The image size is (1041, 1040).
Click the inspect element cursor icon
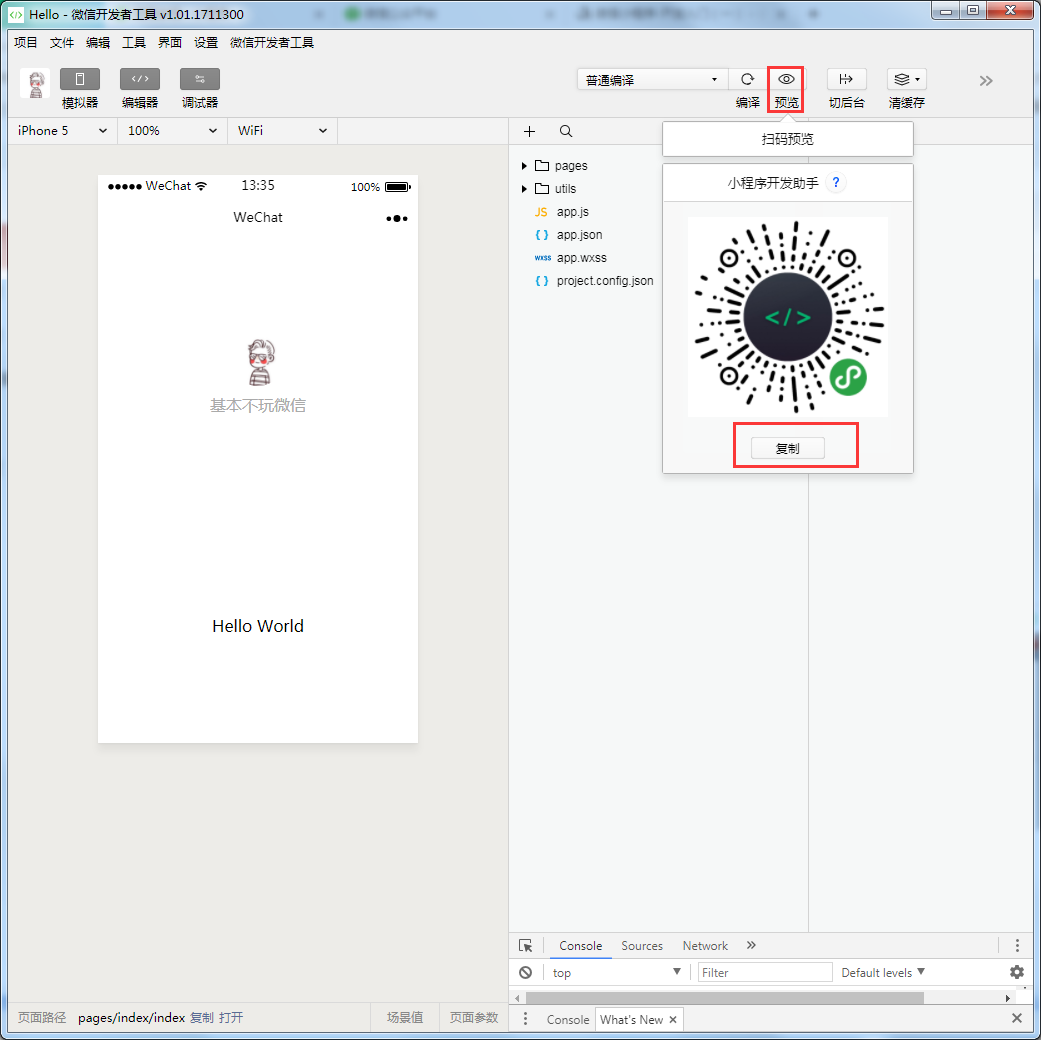click(x=525, y=946)
